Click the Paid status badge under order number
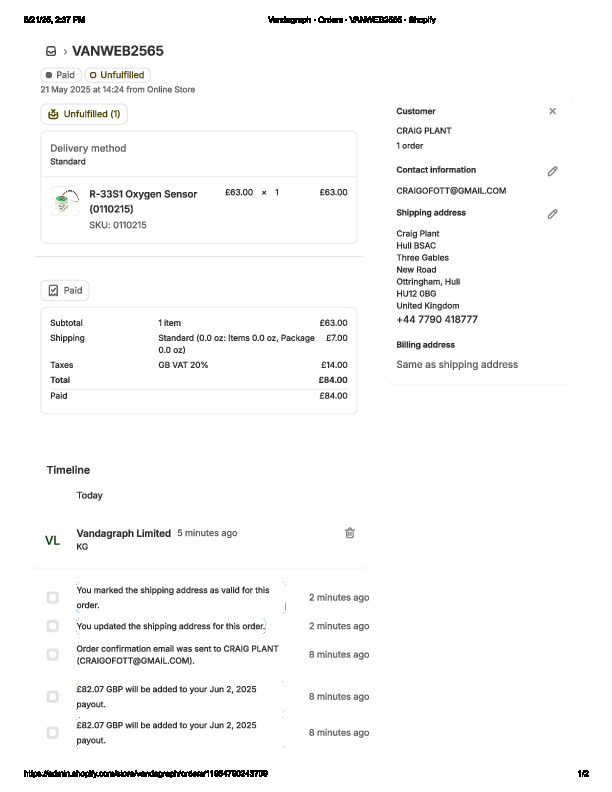 pyautogui.click(x=60, y=75)
